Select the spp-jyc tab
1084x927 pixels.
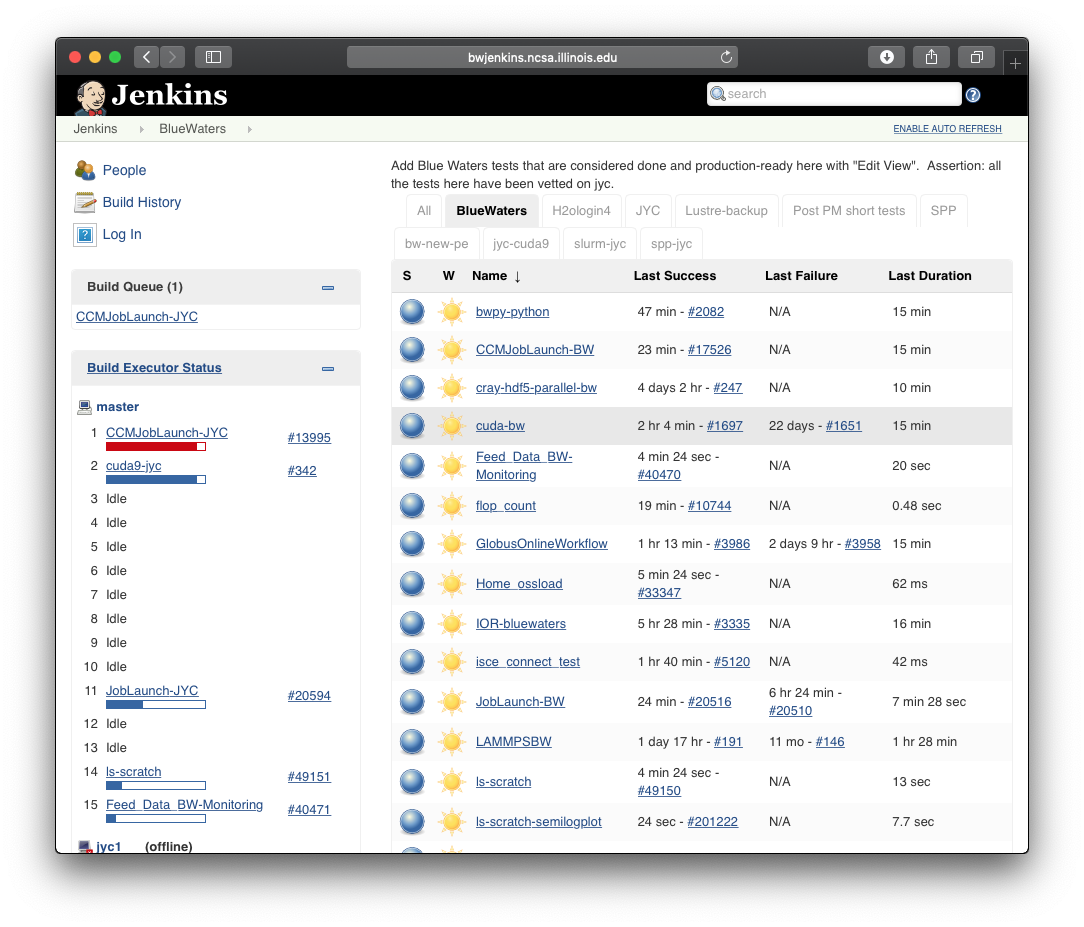[x=671, y=244]
